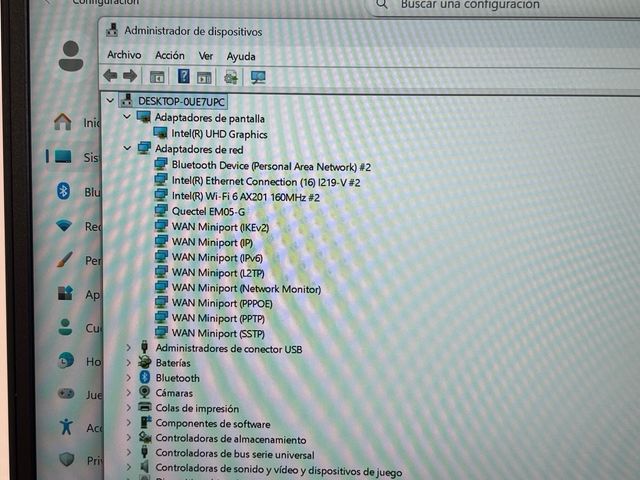Collapse the DESKTOP-0UE7UPC root node

coord(110,100)
